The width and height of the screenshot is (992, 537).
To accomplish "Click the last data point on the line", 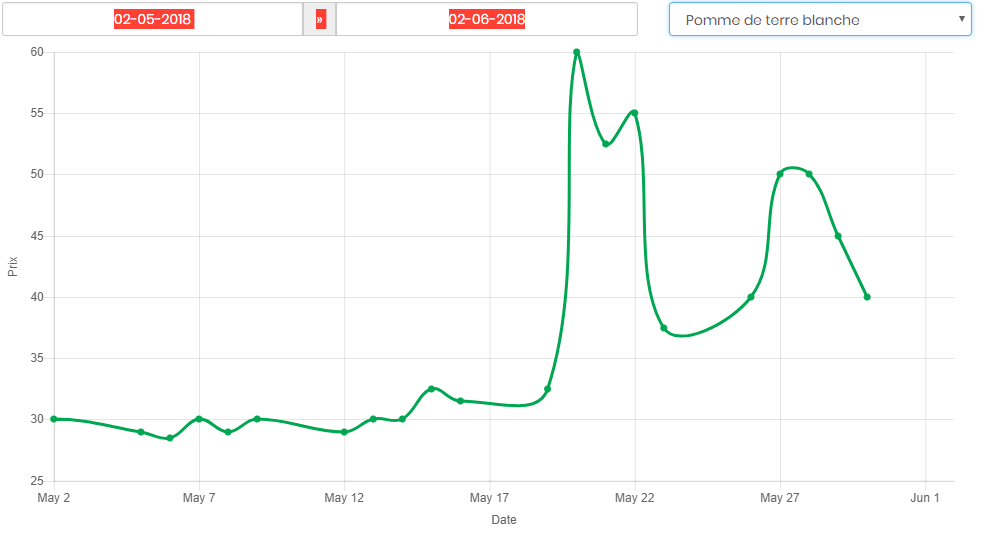I will [x=867, y=297].
